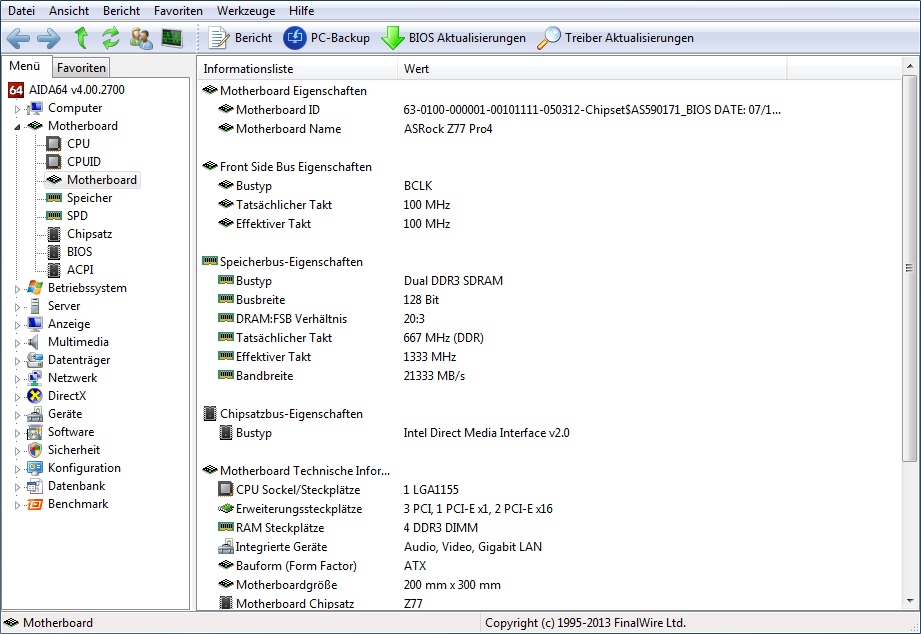Expand the Betriebssystem tree node

[17, 289]
